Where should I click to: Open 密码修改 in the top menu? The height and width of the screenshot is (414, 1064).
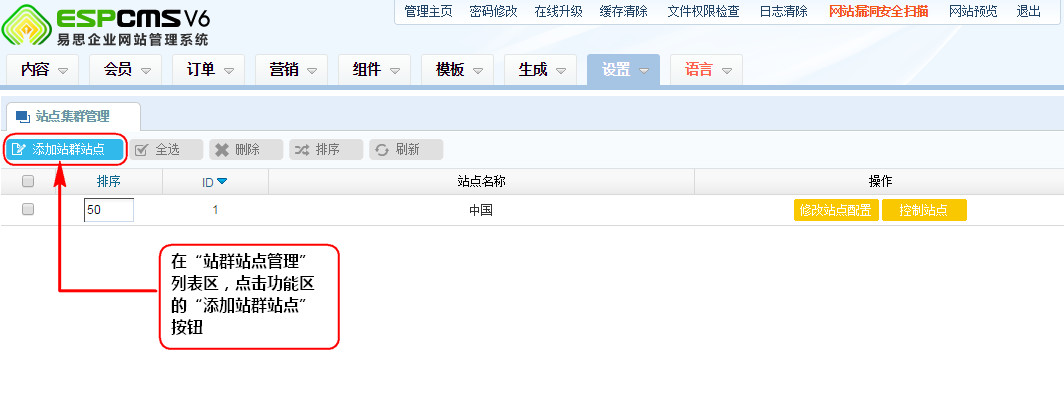pos(493,12)
